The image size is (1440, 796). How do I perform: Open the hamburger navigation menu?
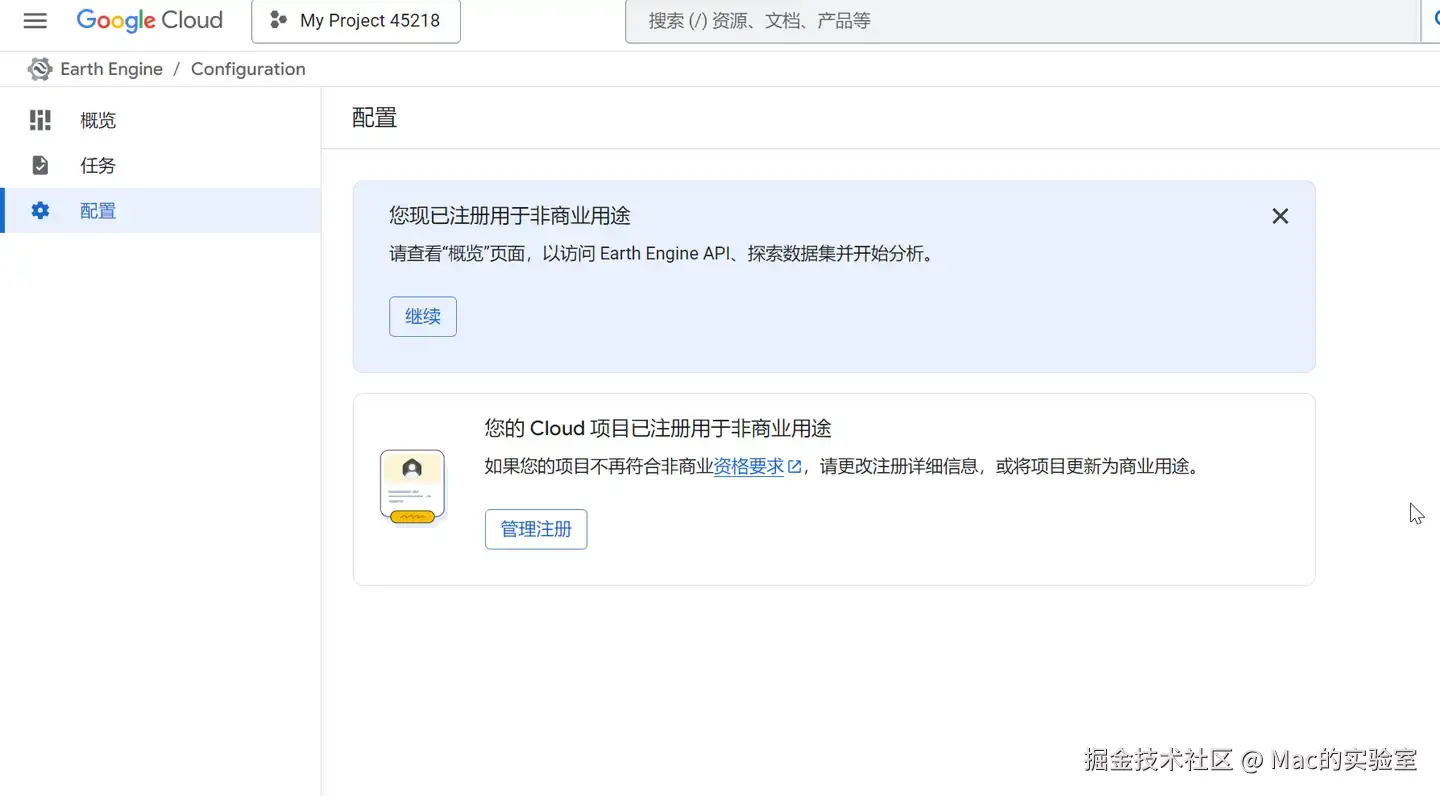coord(35,21)
